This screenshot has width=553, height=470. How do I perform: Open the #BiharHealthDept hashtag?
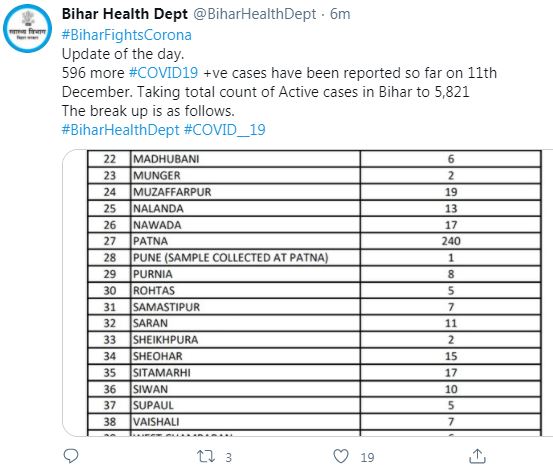coord(121,130)
